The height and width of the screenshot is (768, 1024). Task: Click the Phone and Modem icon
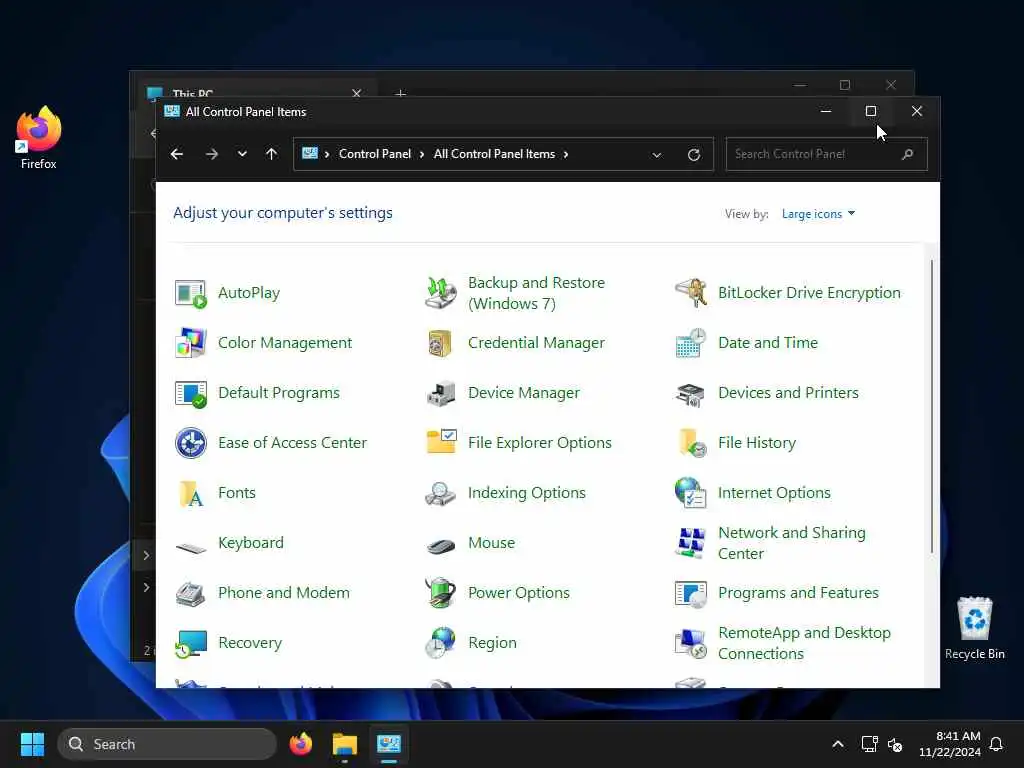tap(191, 593)
